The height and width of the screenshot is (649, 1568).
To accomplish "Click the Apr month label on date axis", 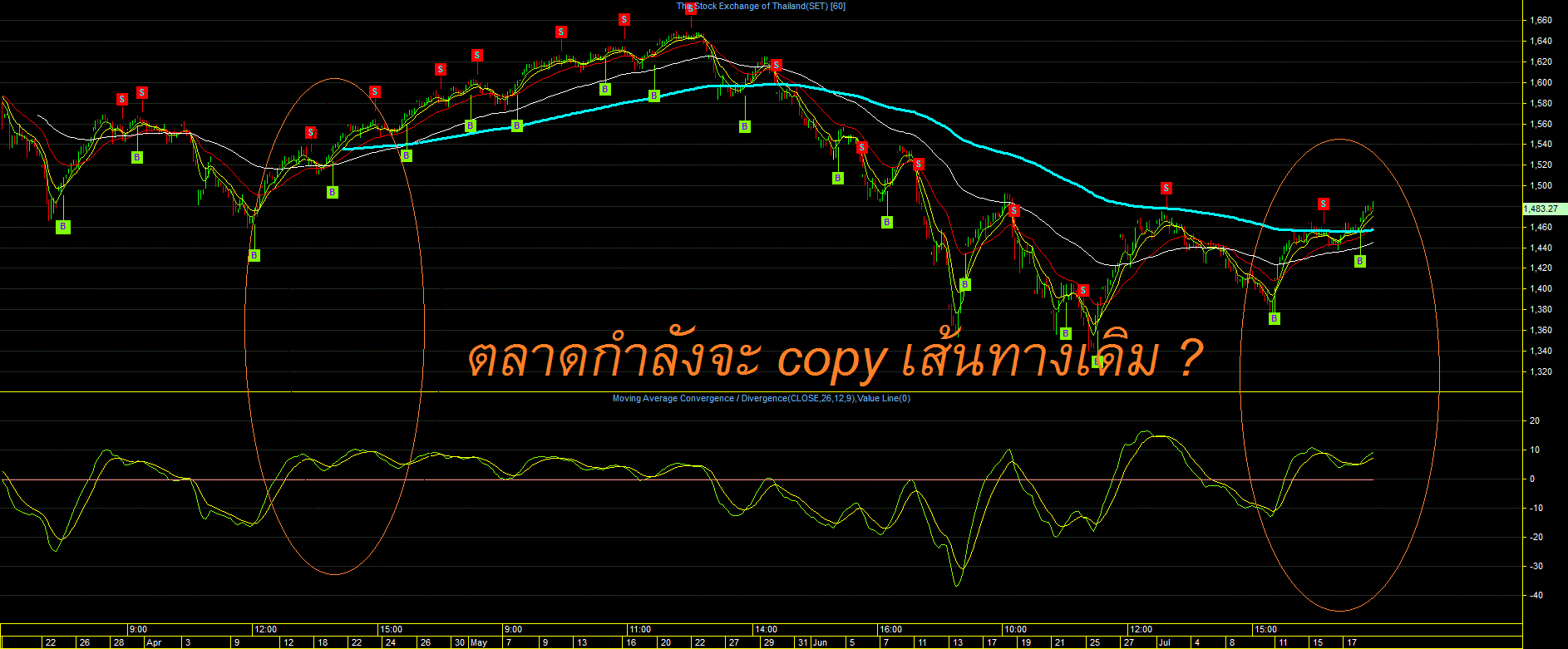I will [154, 642].
